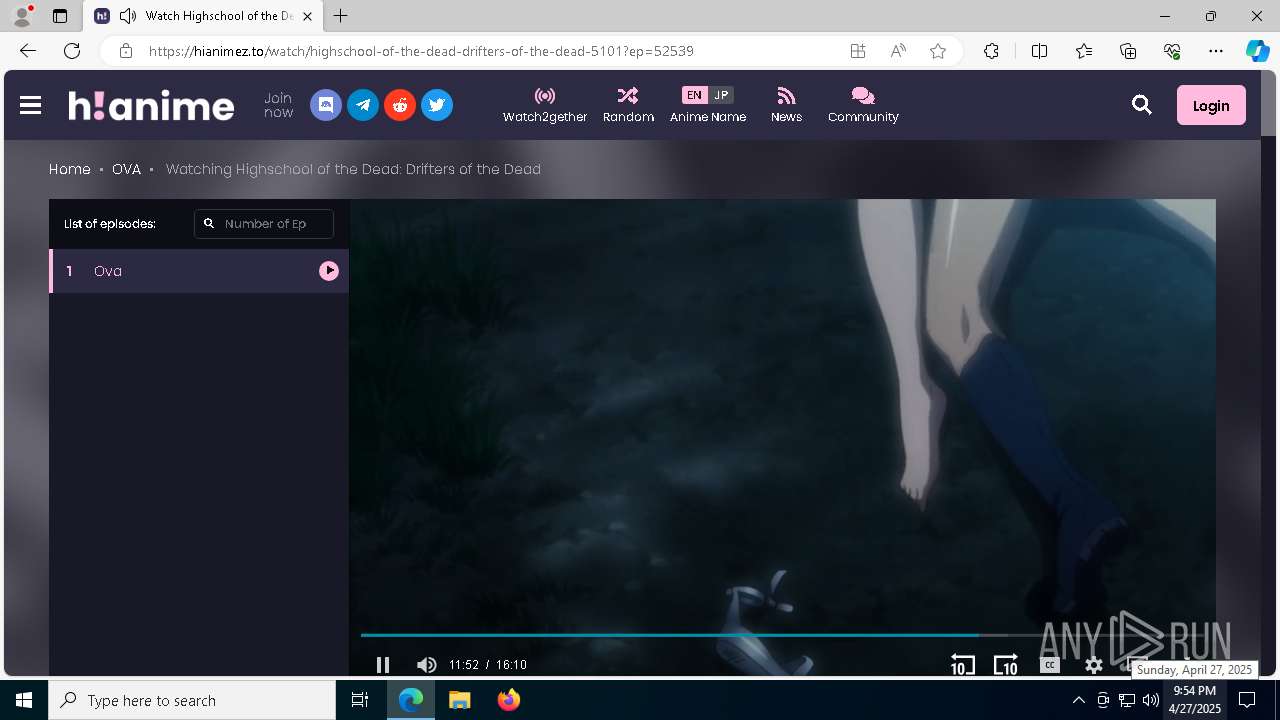Open the tab actions menu
Image resolution: width=1280 pixels, height=720 pixels.
pos(60,16)
